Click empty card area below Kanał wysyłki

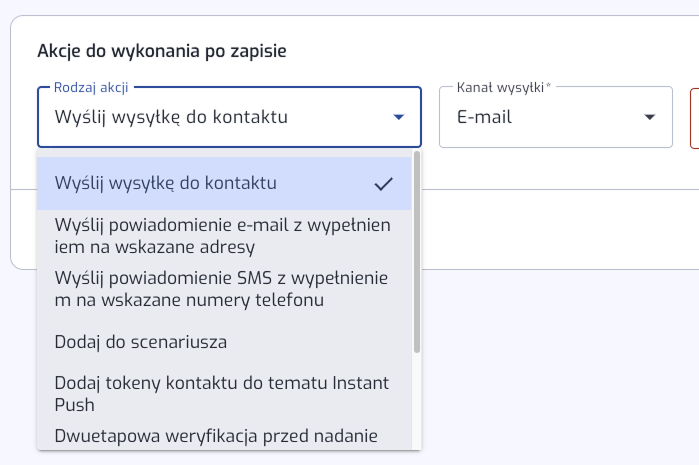[x=555, y=169]
